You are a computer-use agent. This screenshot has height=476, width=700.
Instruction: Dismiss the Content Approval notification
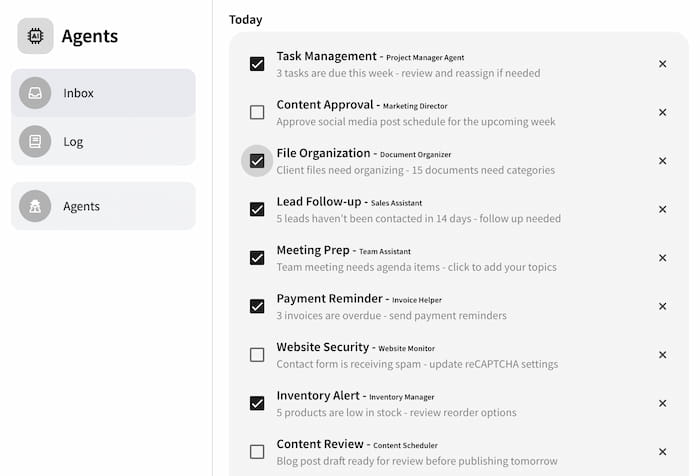(662, 112)
